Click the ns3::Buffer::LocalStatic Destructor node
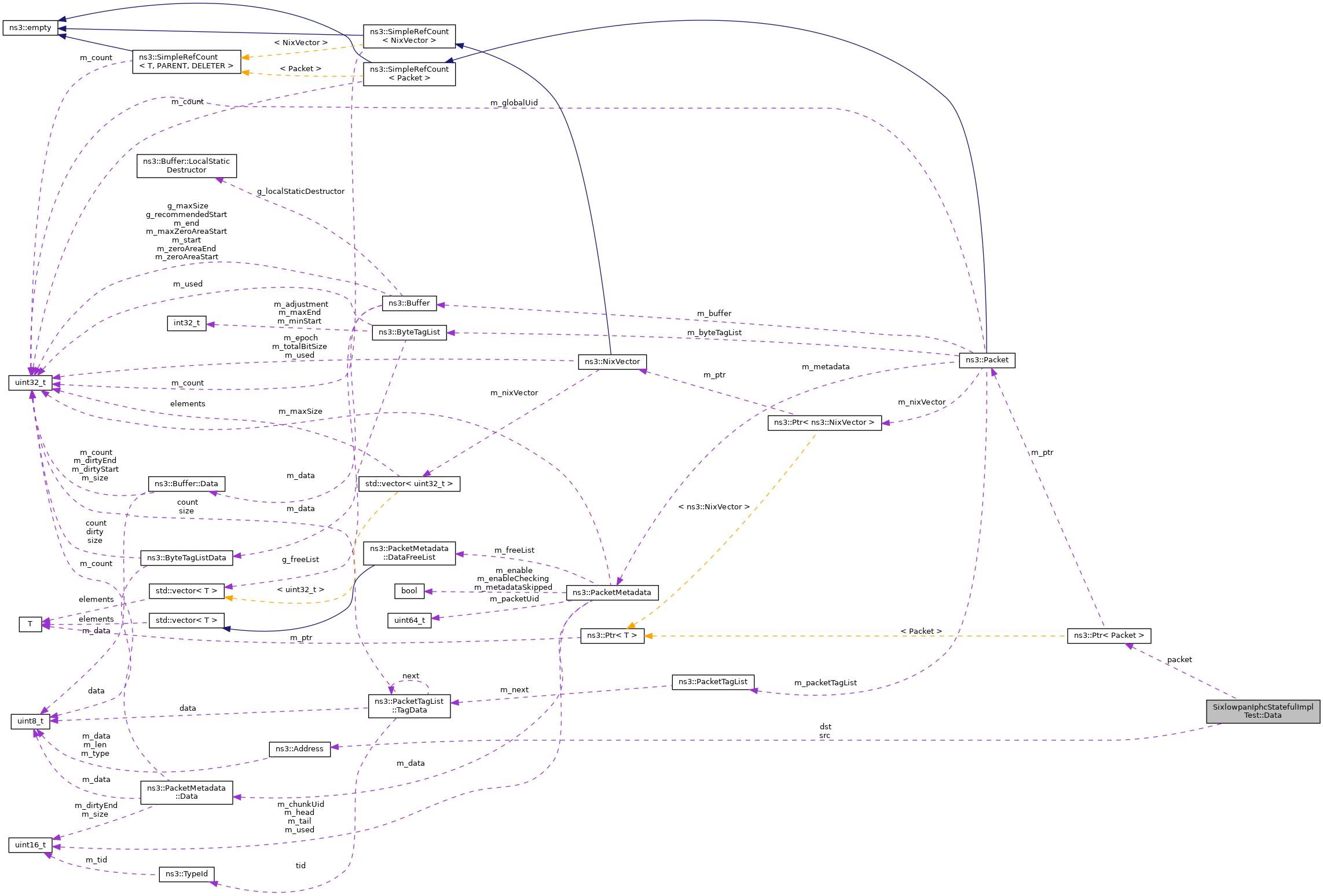This screenshot has width=1323, height=896. coord(186,166)
